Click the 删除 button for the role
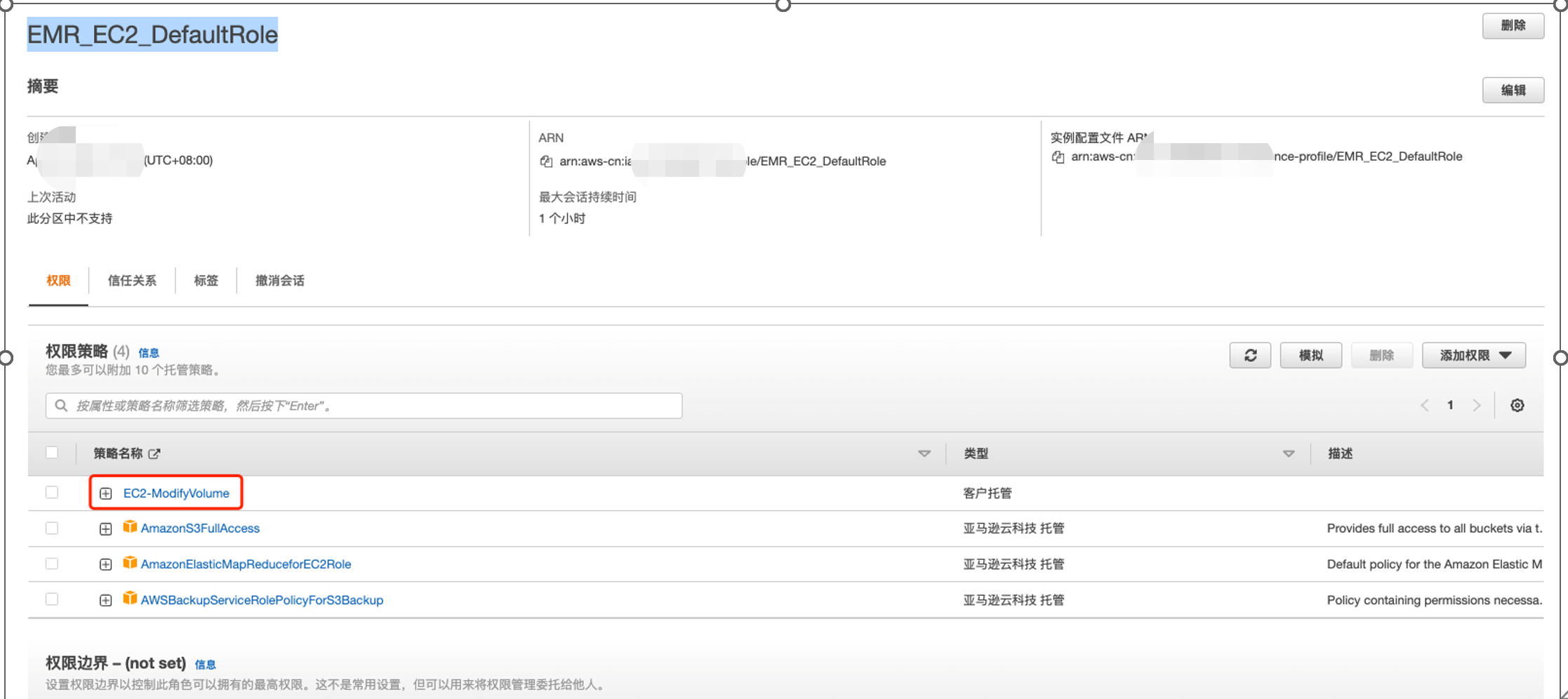Screen dimensions: 1568x699 click(1513, 26)
